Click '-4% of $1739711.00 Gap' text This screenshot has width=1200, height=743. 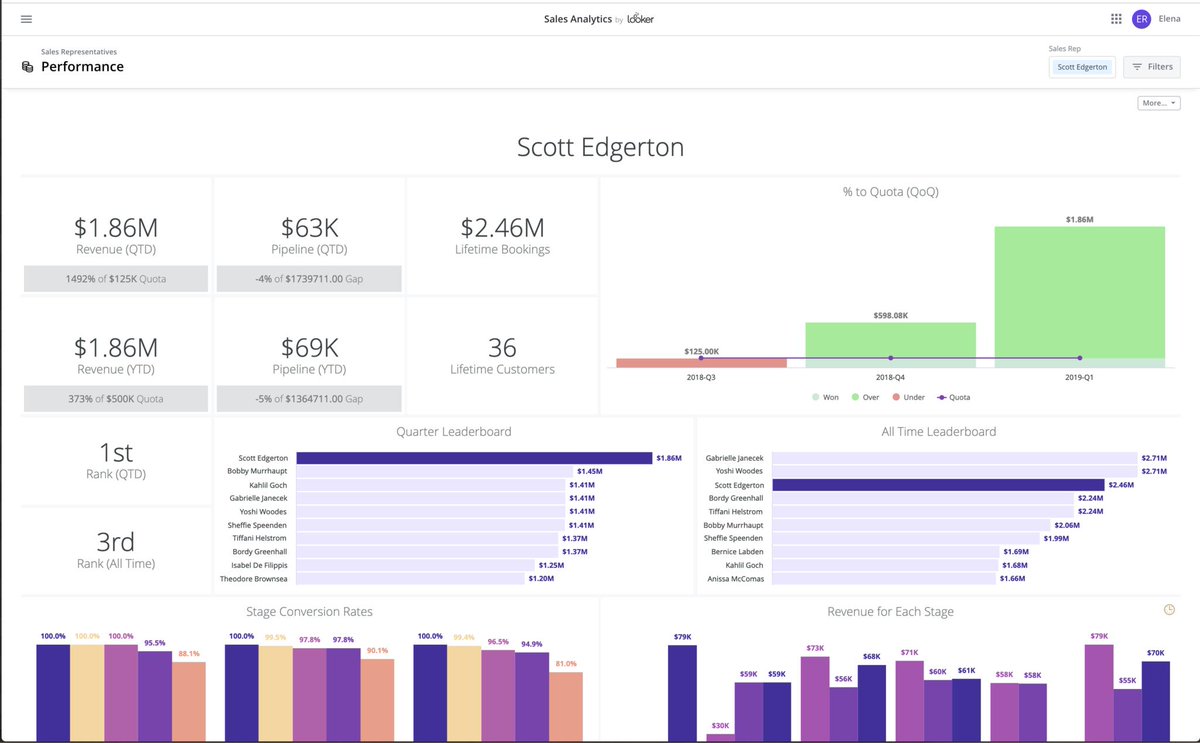click(x=309, y=279)
